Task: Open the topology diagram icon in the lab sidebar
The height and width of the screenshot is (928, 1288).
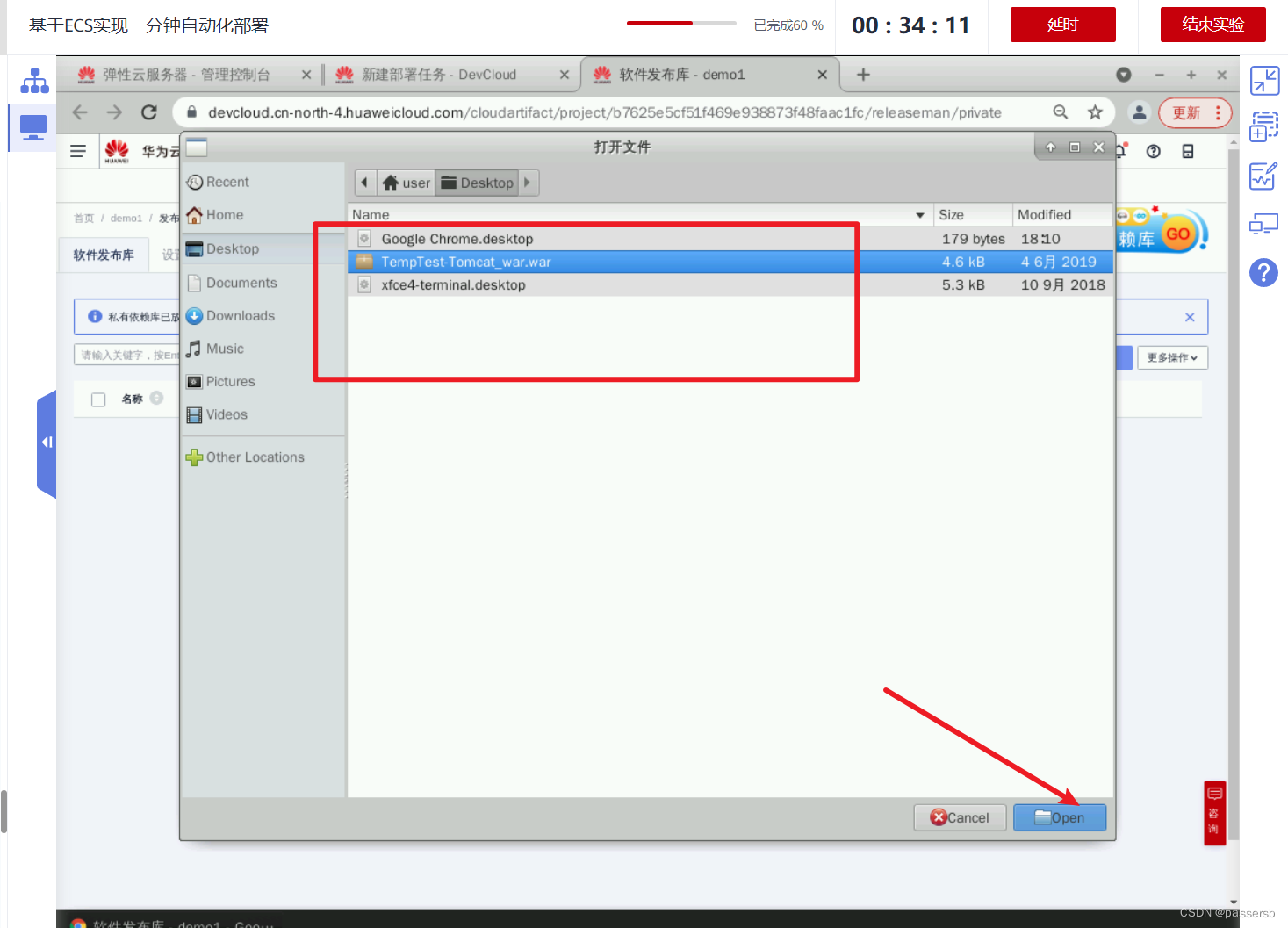Action: (x=34, y=81)
